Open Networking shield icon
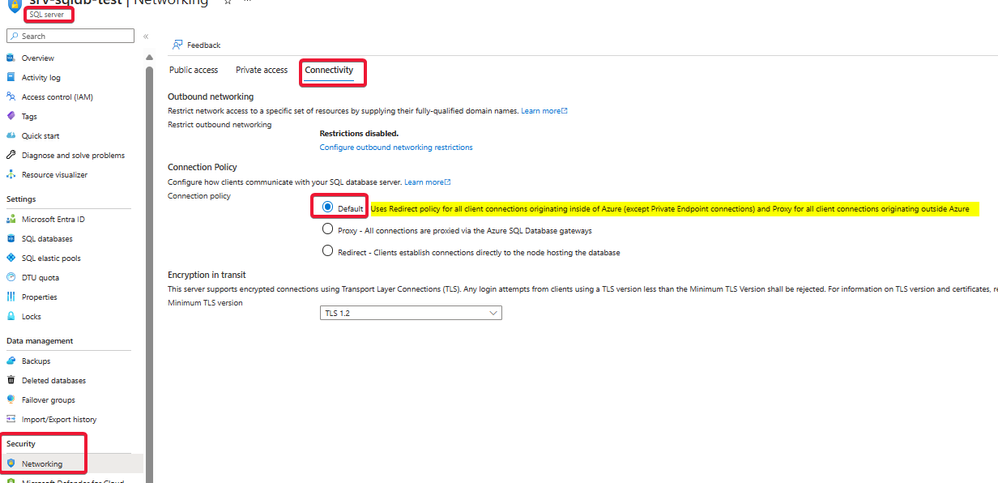Viewport: 998px width, 483px height. [x=10, y=463]
